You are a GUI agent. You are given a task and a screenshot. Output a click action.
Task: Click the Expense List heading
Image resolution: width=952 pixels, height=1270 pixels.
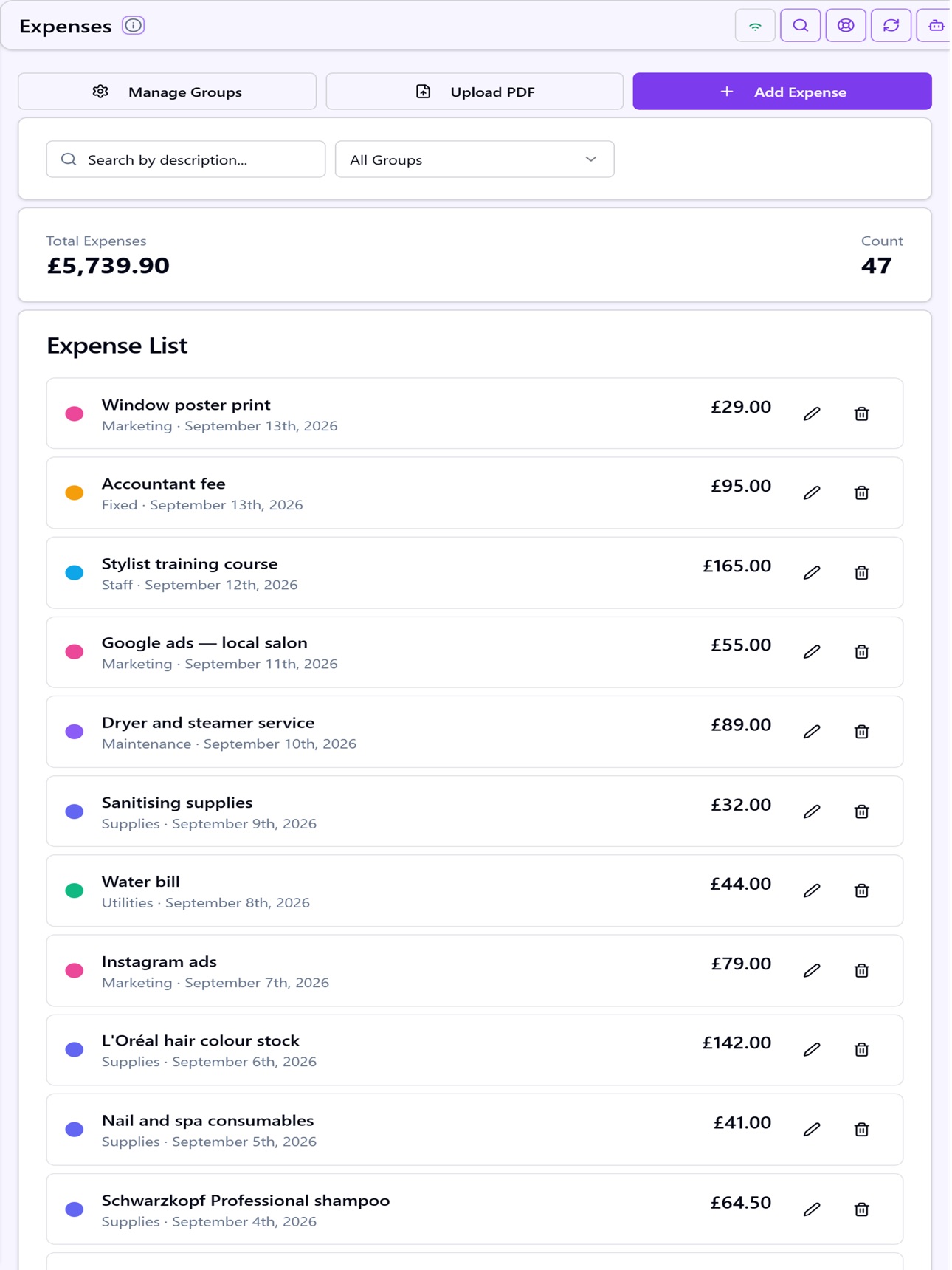(117, 346)
